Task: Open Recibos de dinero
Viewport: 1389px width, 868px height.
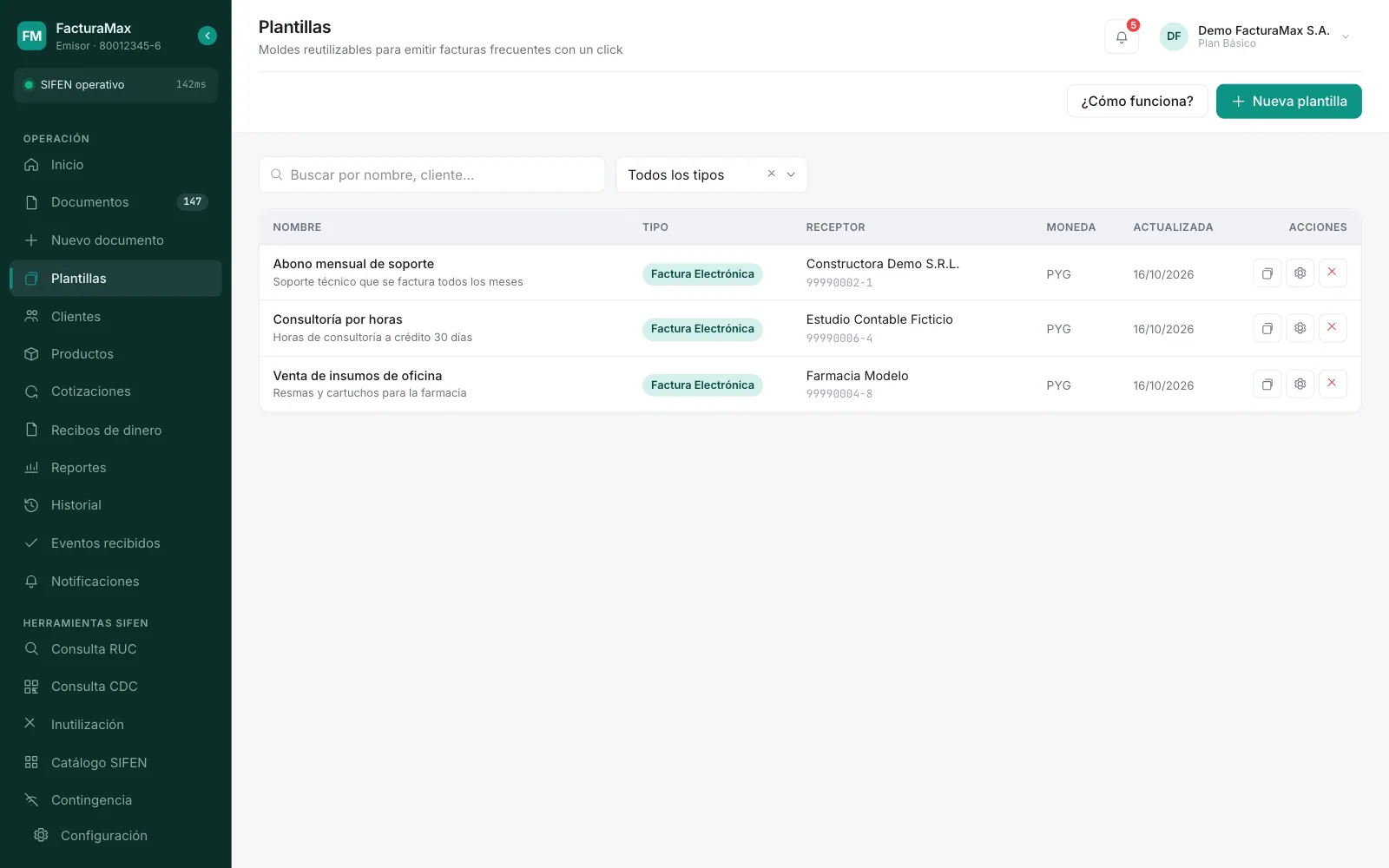Action: tap(115, 431)
